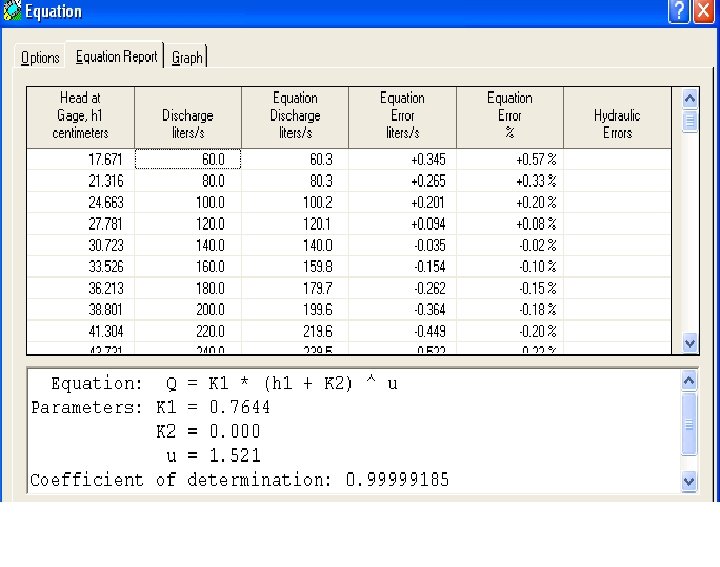Close the Equation dialog window
The width and height of the screenshot is (720, 567).
(x=703, y=10)
